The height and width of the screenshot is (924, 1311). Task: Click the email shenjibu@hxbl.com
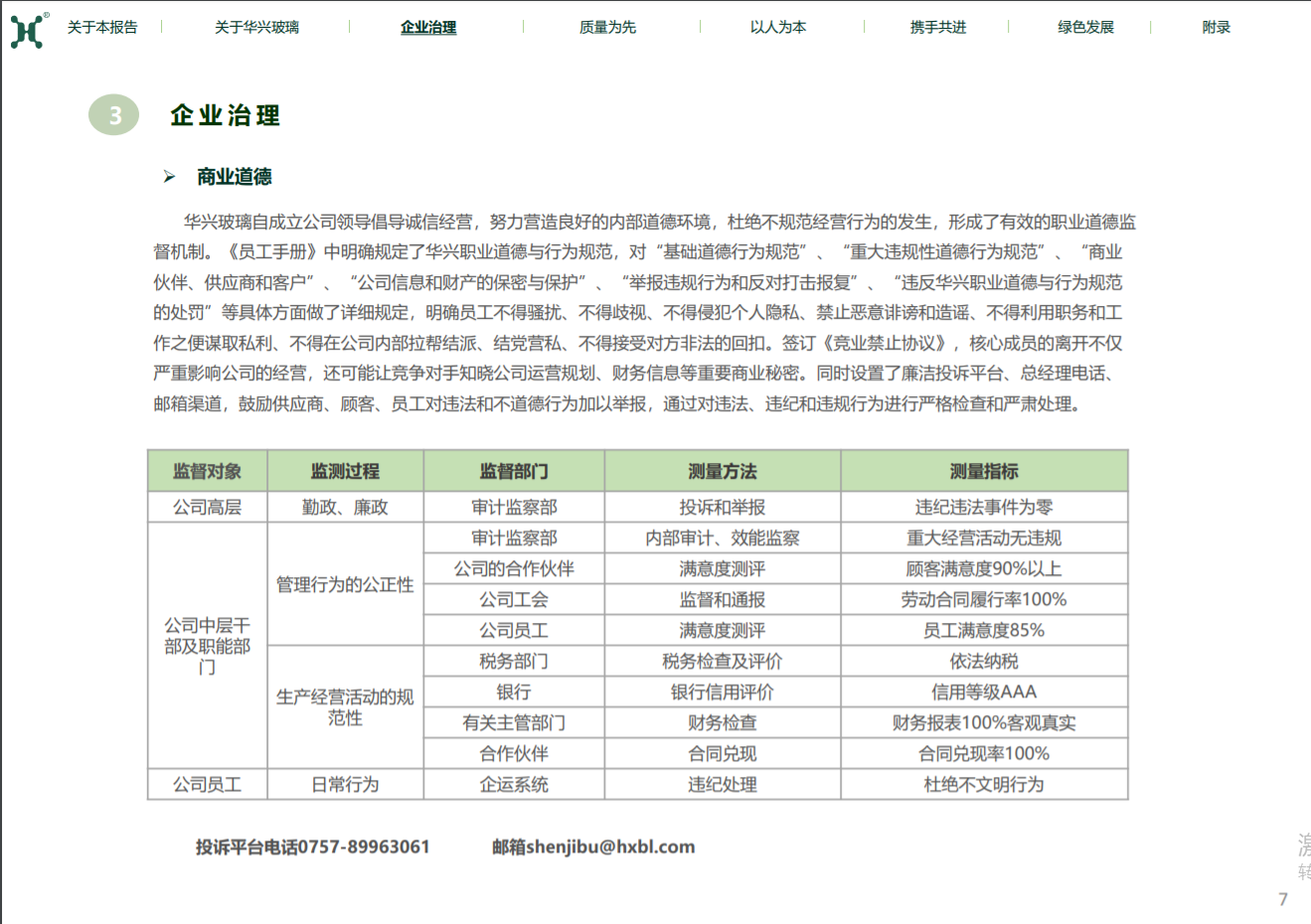tap(610, 847)
